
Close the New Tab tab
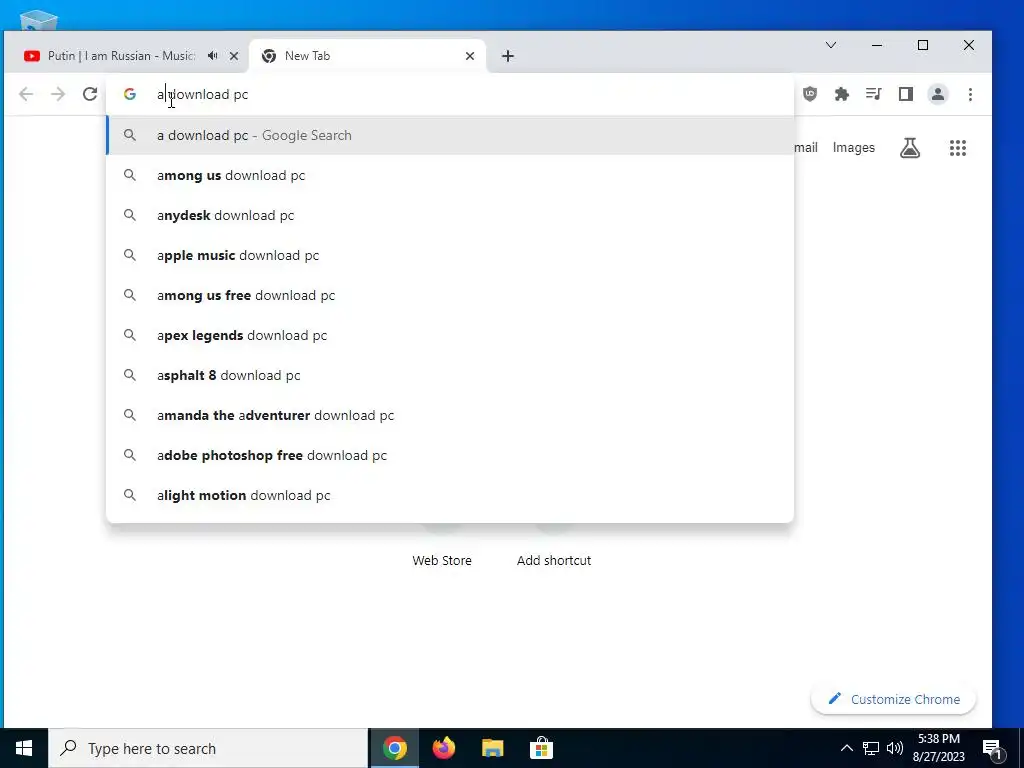(470, 56)
